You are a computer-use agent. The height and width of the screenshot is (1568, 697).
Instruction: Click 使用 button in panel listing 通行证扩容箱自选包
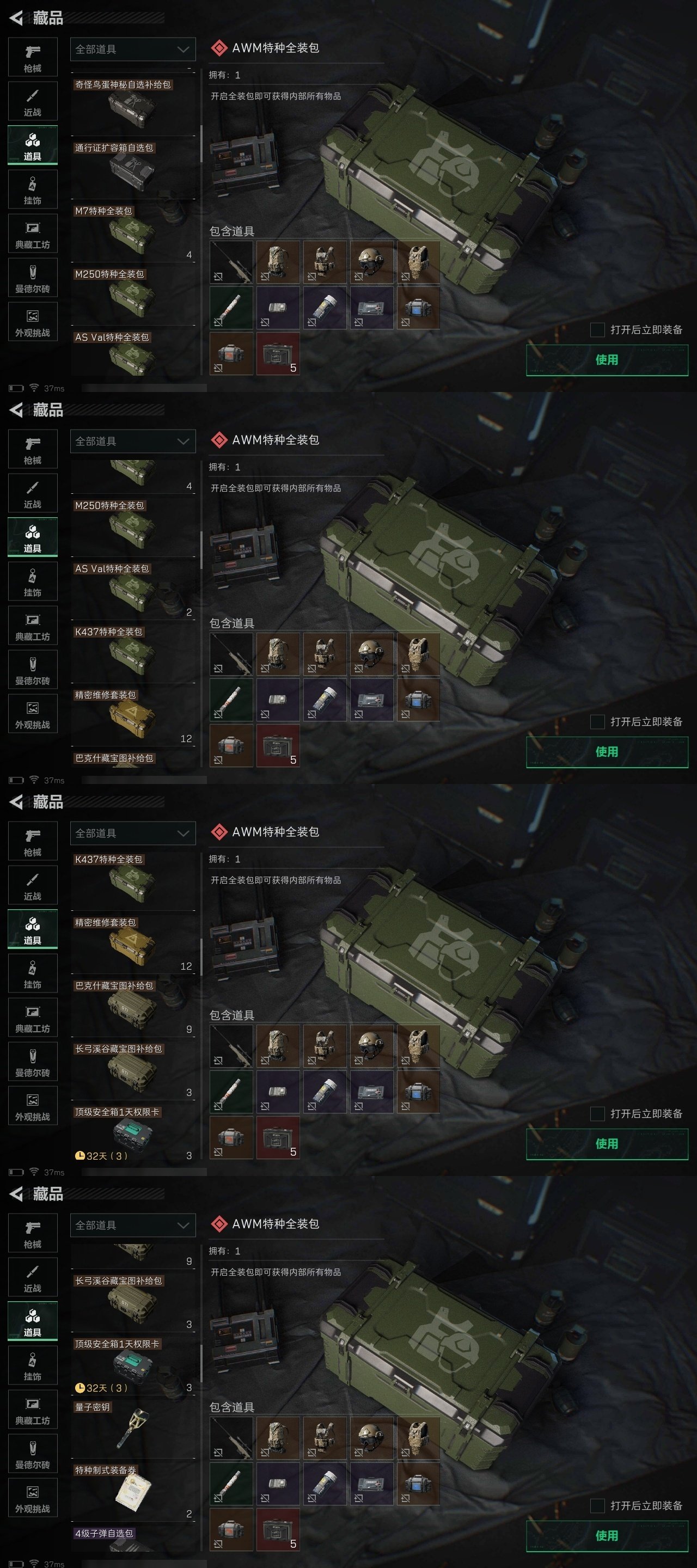(607, 360)
